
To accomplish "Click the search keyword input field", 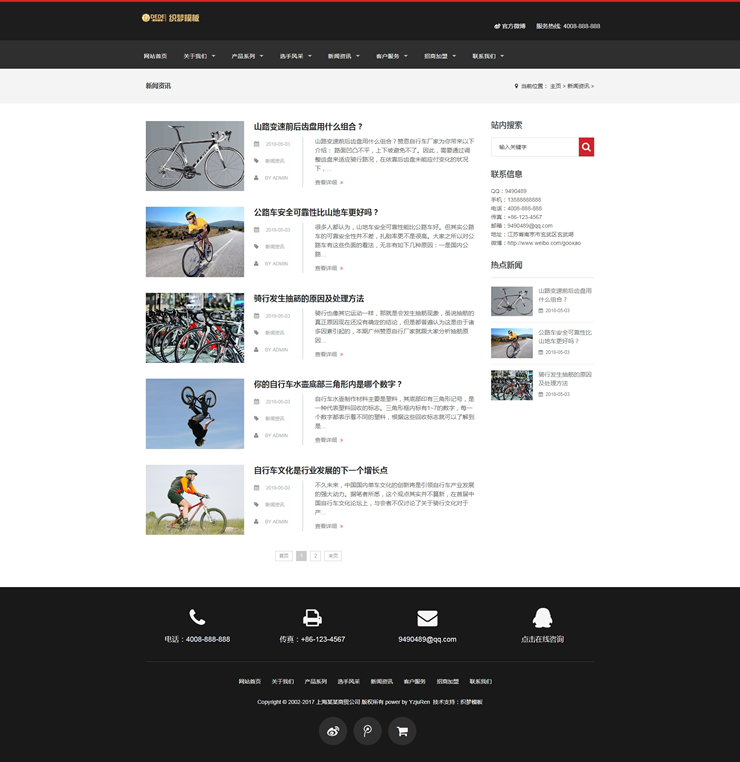I will point(534,147).
